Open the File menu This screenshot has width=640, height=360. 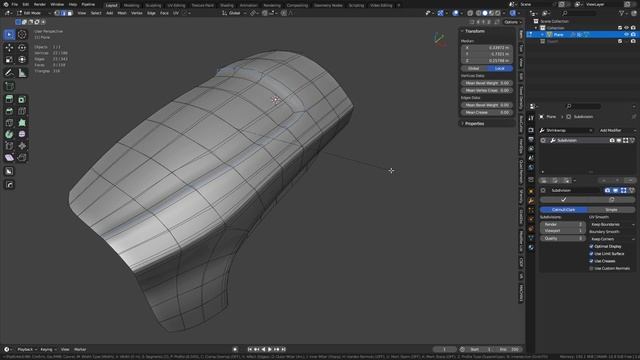[15, 4]
